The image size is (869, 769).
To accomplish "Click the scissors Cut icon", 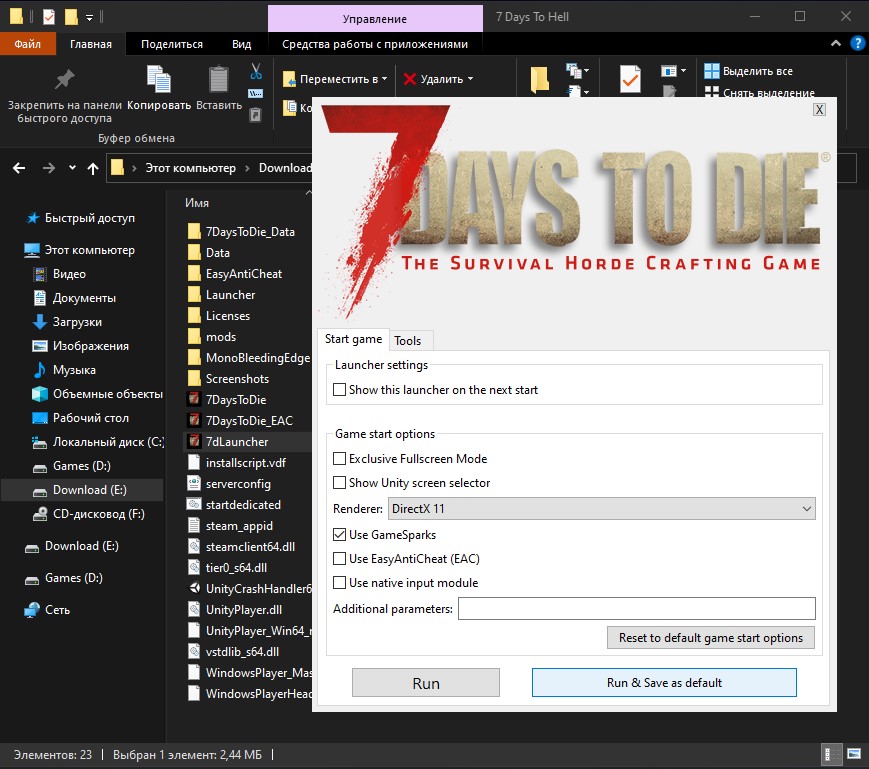I will (255, 71).
